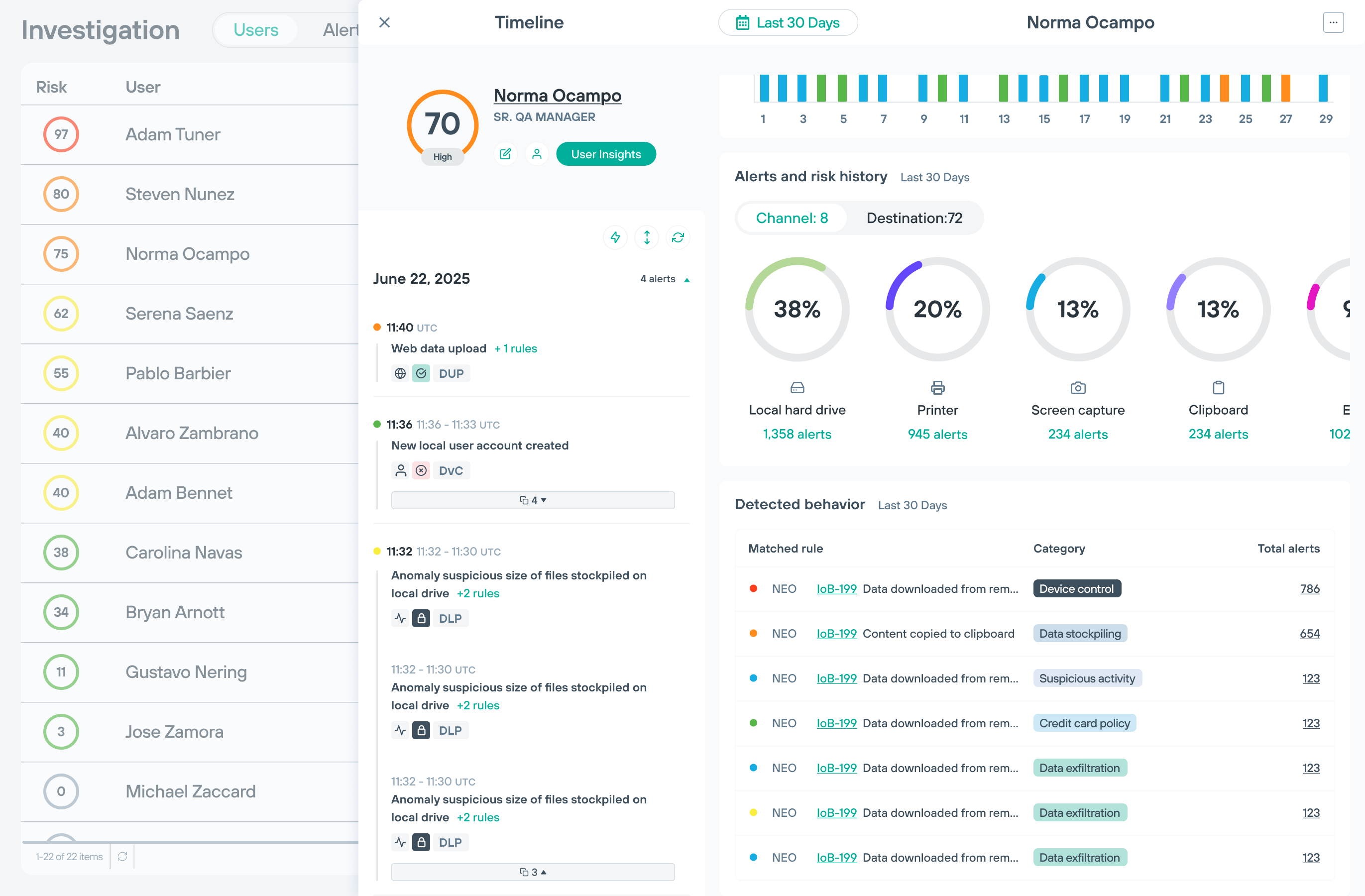Select the Channel: 8 toggle

[x=792, y=218]
